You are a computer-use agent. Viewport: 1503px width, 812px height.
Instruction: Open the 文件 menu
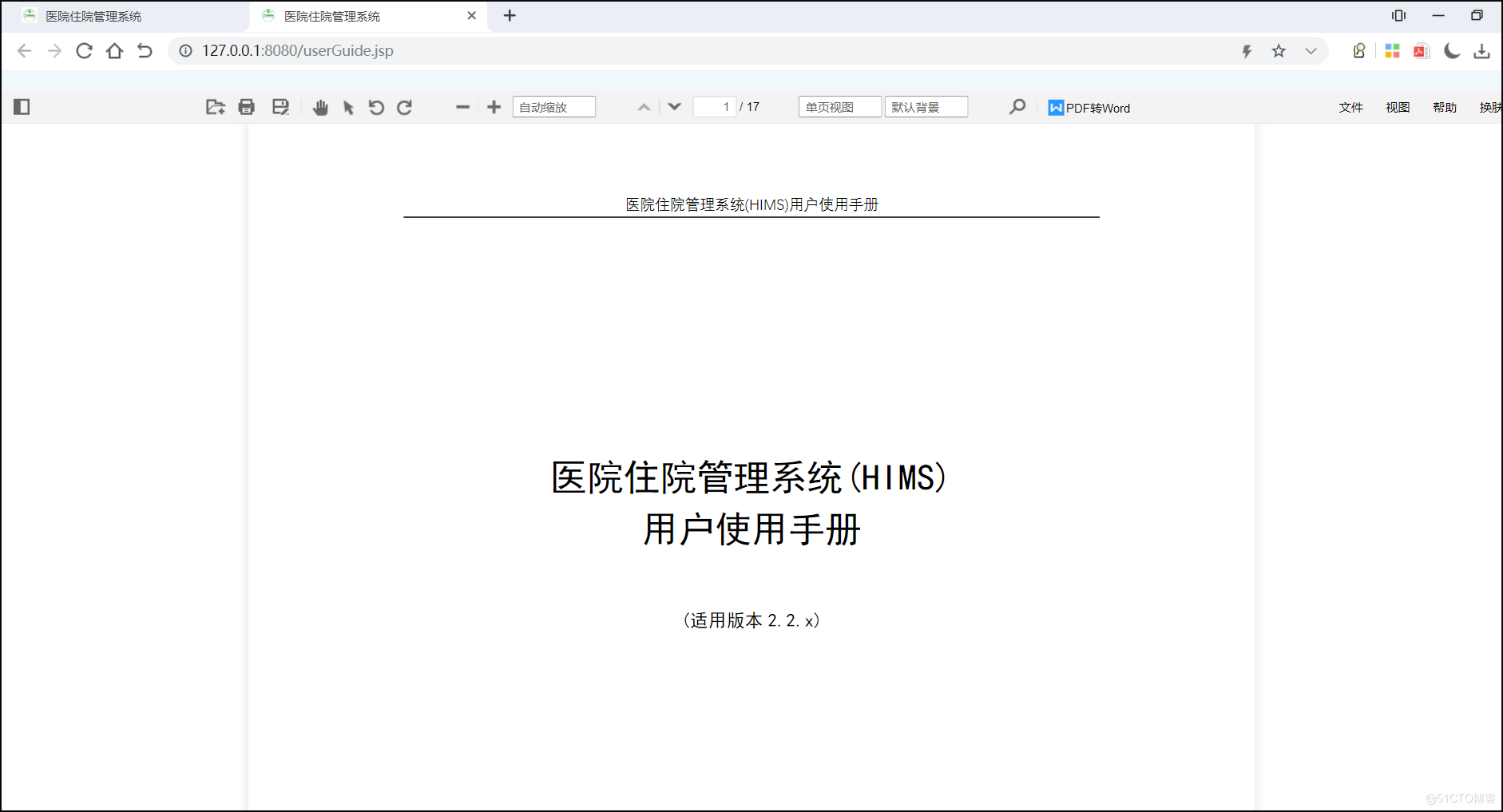click(1351, 107)
